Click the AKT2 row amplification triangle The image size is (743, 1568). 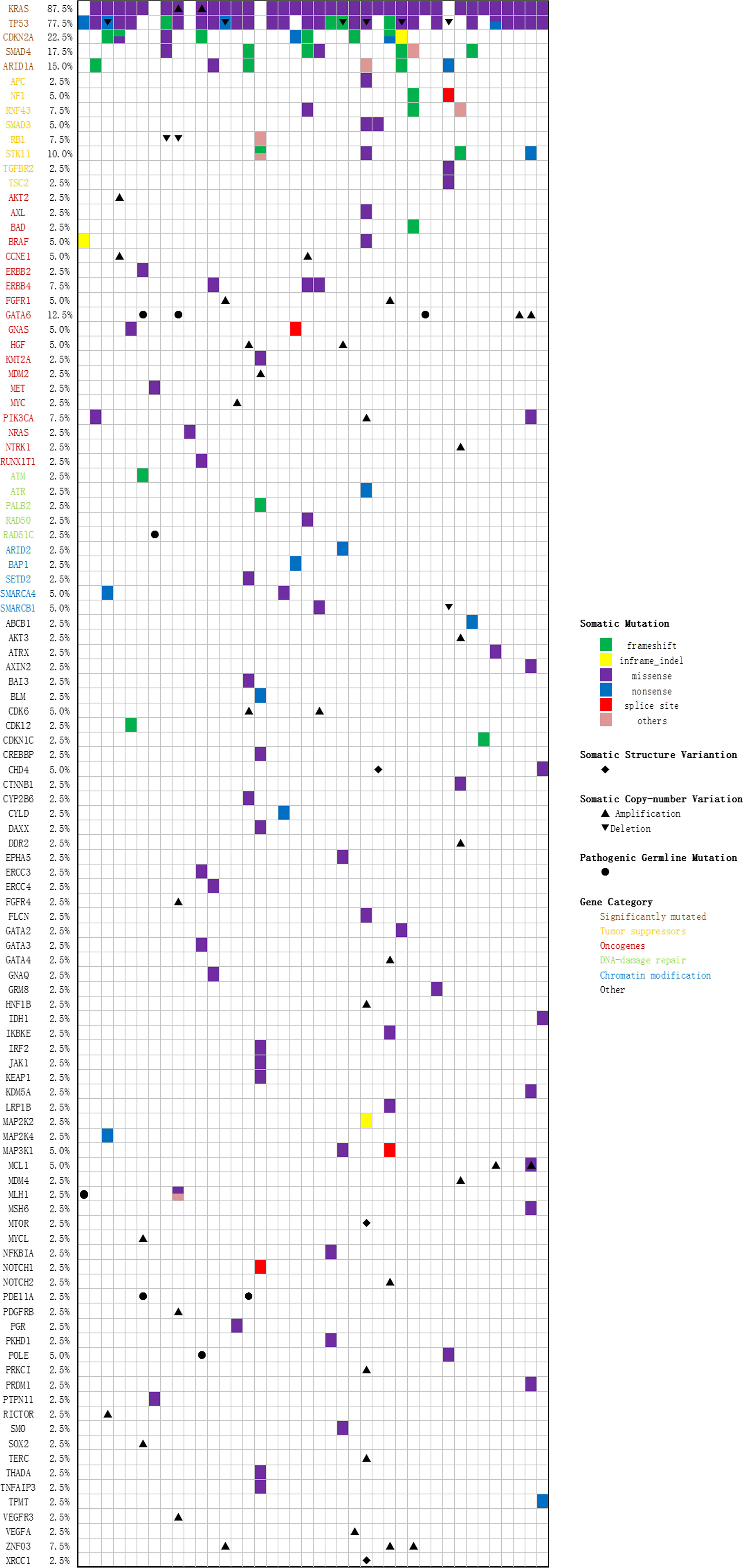click(x=119, y=197)
